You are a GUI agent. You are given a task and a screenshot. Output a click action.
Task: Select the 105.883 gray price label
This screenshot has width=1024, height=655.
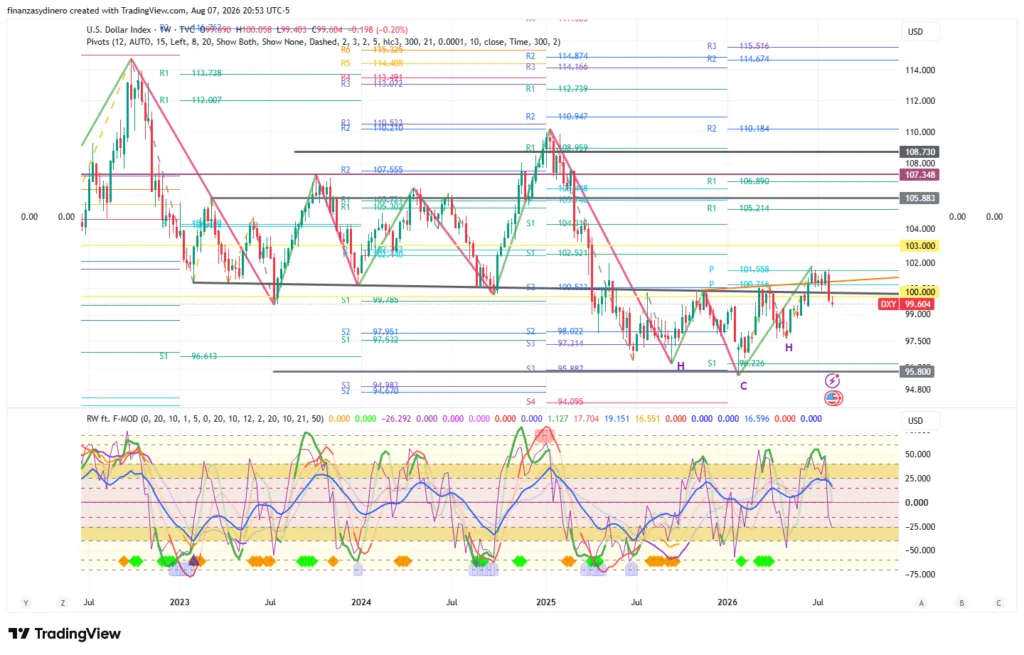point(920,198)
